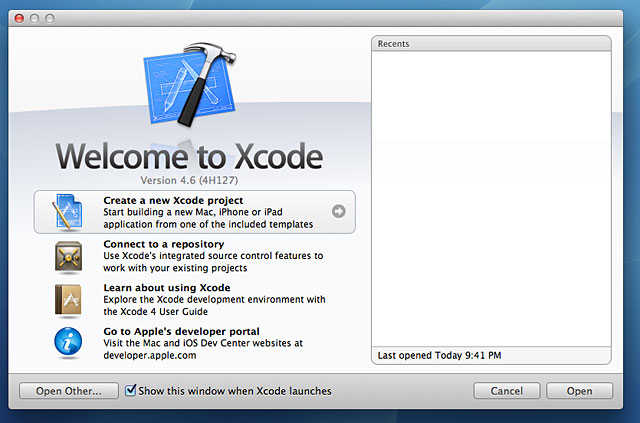Screen dimensions: 640x423
Task: Click the developer.apple.com text
Action: point(150,355)
